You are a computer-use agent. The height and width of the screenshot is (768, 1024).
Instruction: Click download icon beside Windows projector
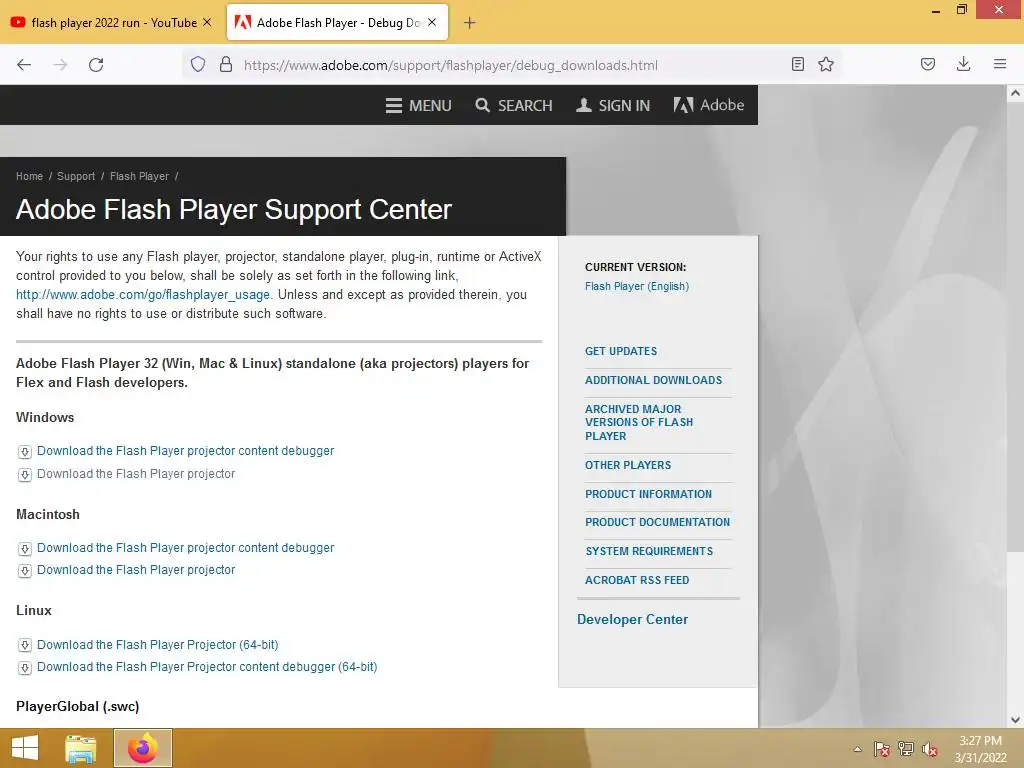(25, 475)
